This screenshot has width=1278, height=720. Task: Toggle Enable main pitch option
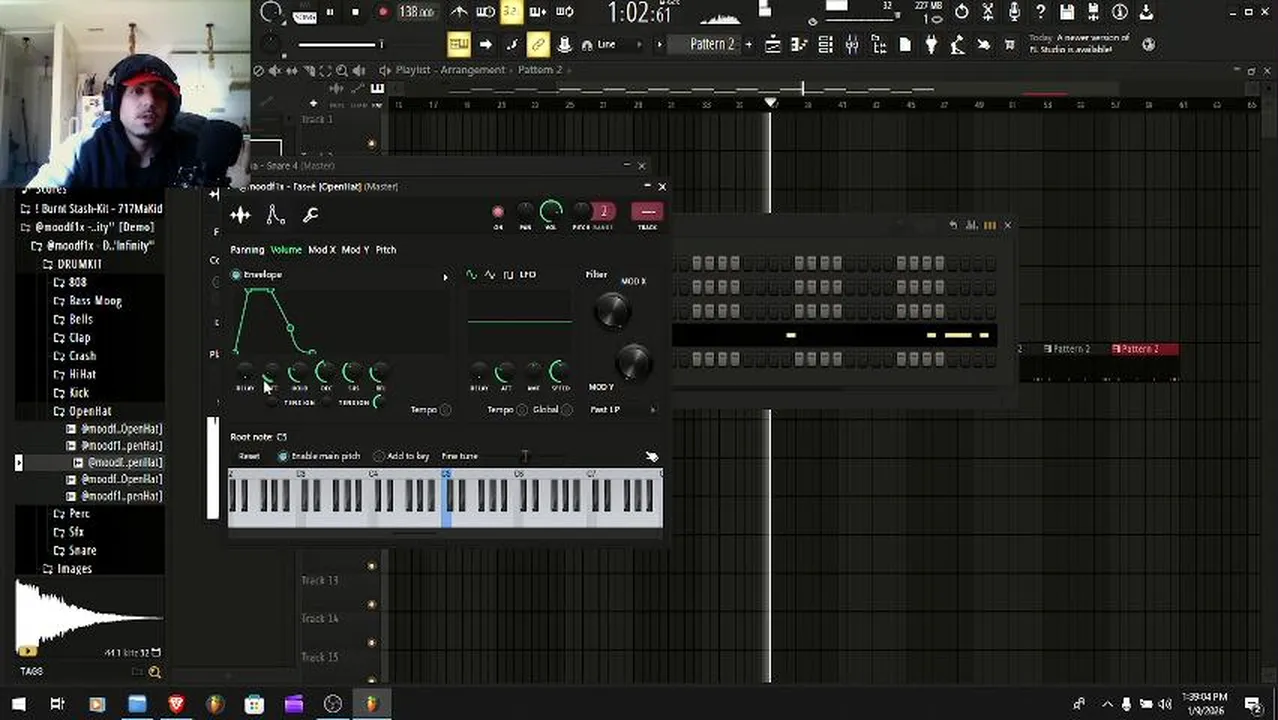[x=283, y=456]
